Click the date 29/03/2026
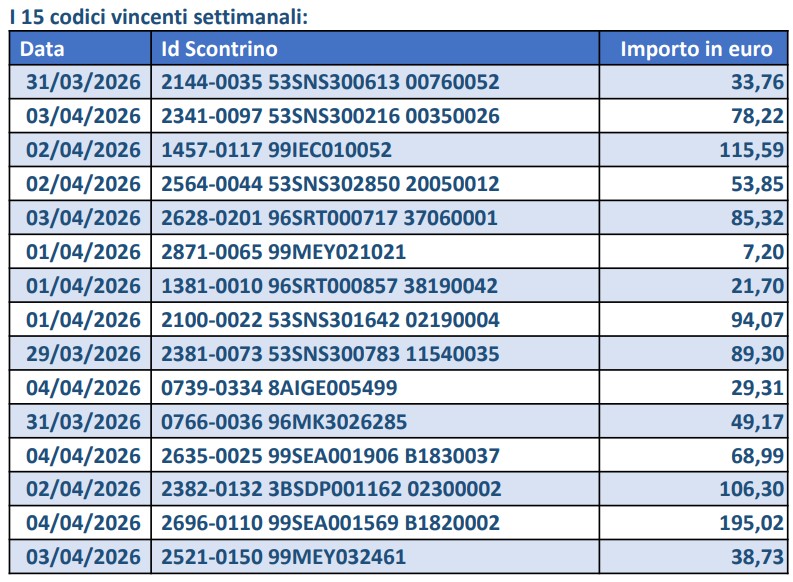The width and height of the screenshot is (793, 582). point(83,354)
